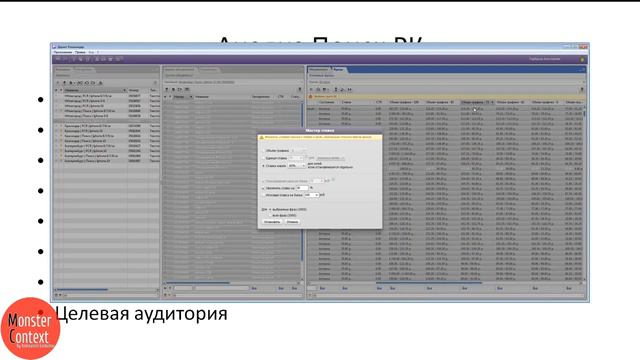Select the "Итоговая ставка не более" radio

tap(264, 195)
